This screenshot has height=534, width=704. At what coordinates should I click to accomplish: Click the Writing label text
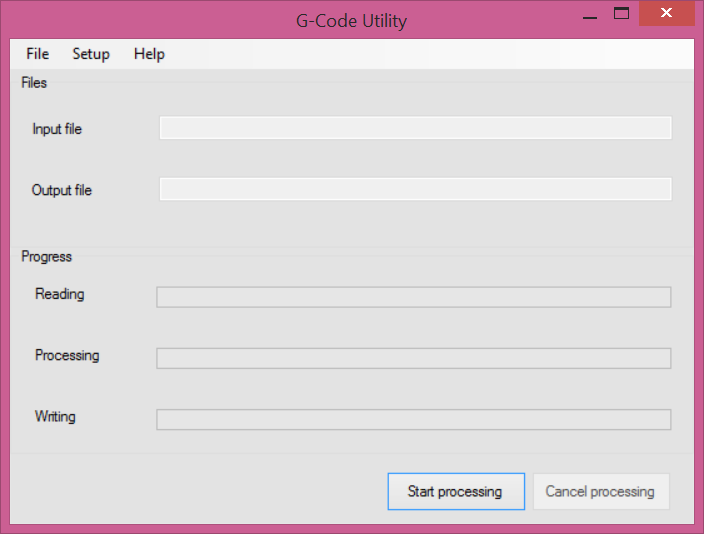pos(55,417)
